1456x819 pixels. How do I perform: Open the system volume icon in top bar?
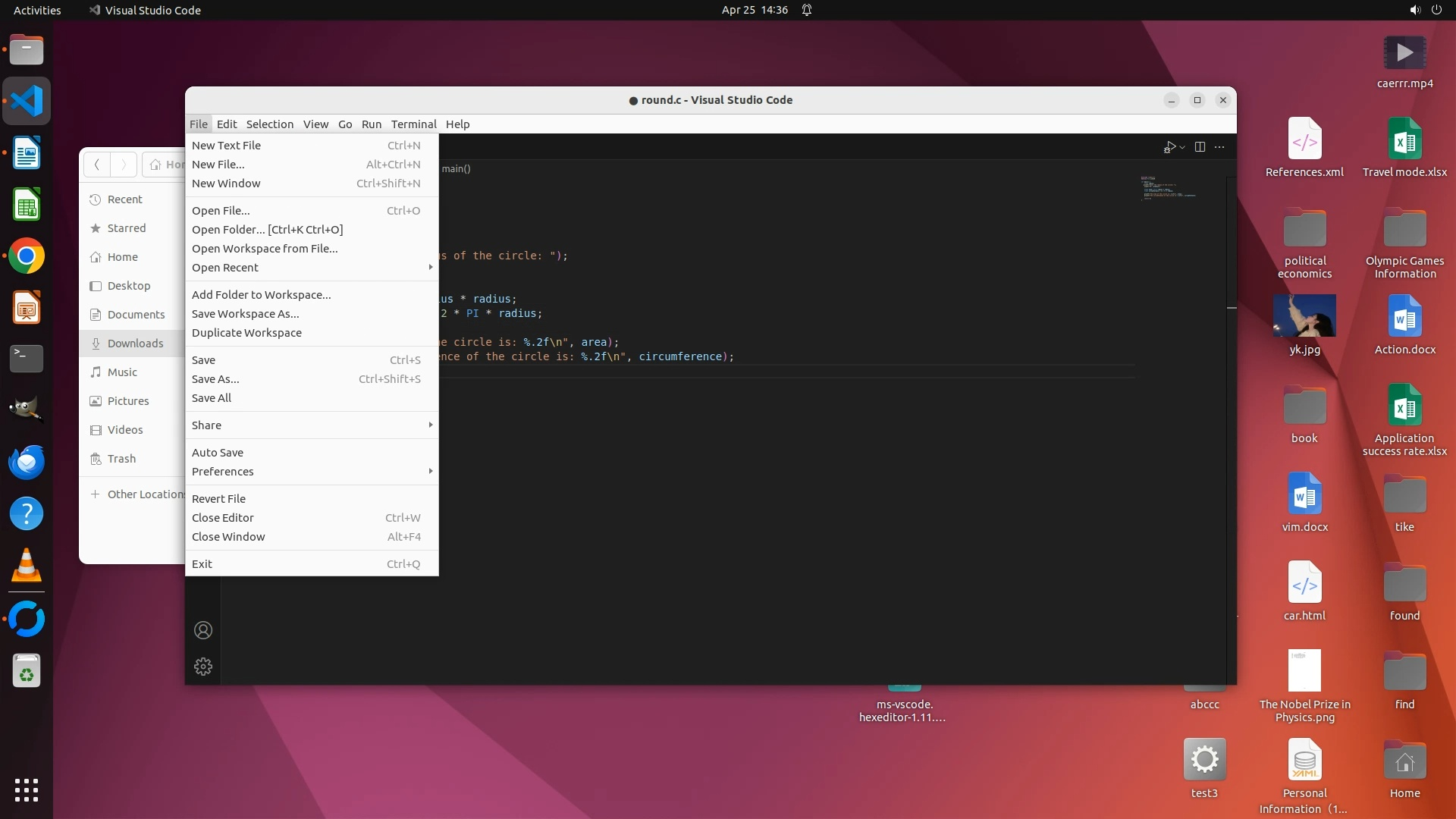(1414, 10)
